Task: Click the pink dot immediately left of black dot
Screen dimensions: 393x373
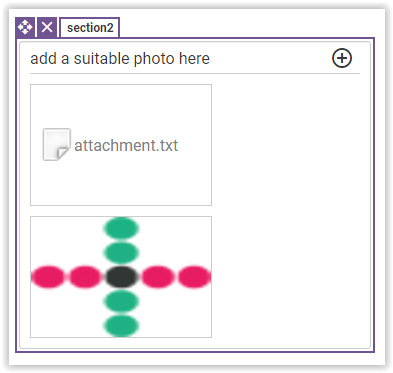Action: click(x=85, y=277)
